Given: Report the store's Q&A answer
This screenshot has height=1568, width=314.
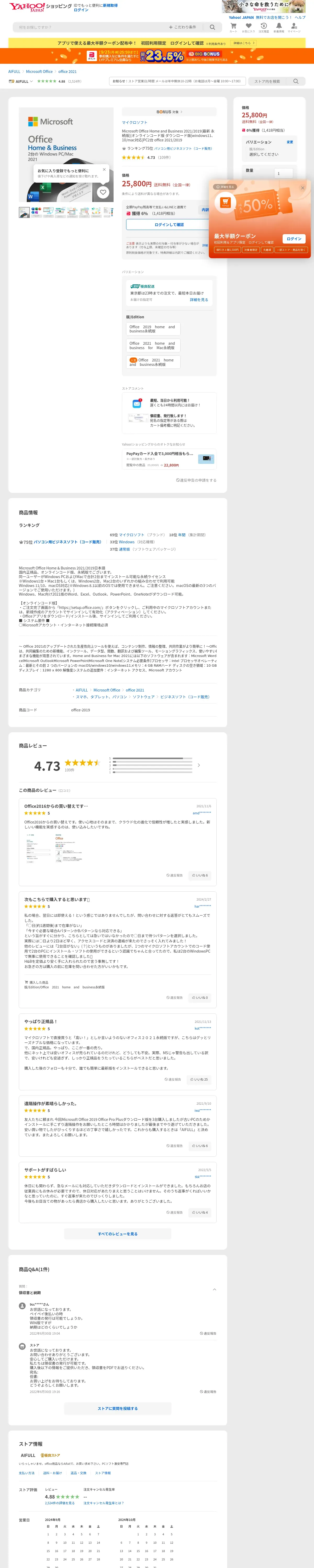Looking at the screenshot, I should pos(208,1392).
